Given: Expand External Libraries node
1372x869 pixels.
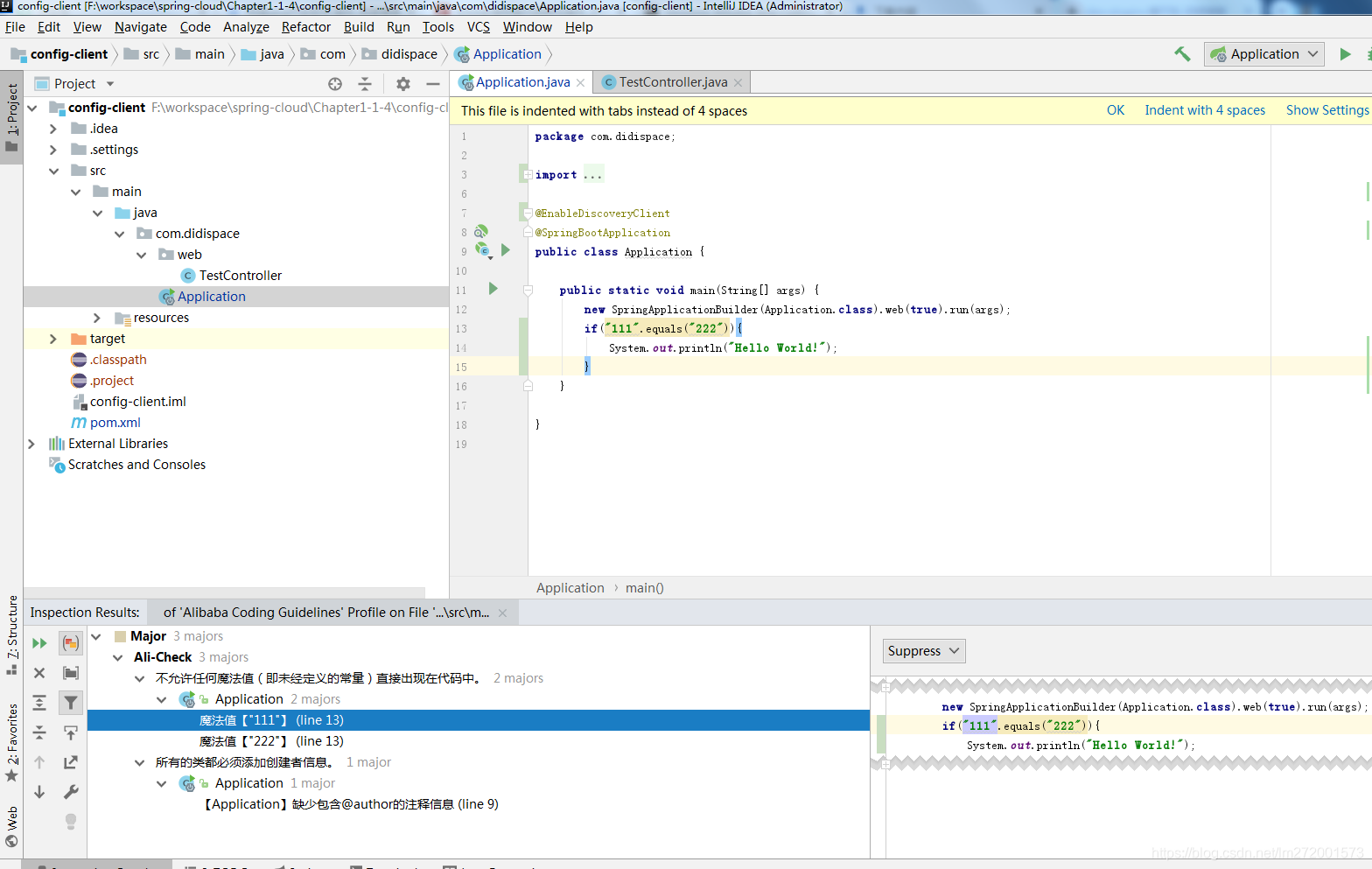Looking at the screenshot, I should pos(31,444).
